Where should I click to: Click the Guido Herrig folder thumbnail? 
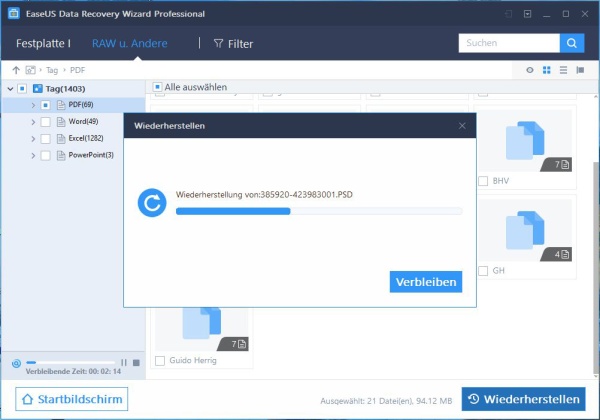(202, 329)
